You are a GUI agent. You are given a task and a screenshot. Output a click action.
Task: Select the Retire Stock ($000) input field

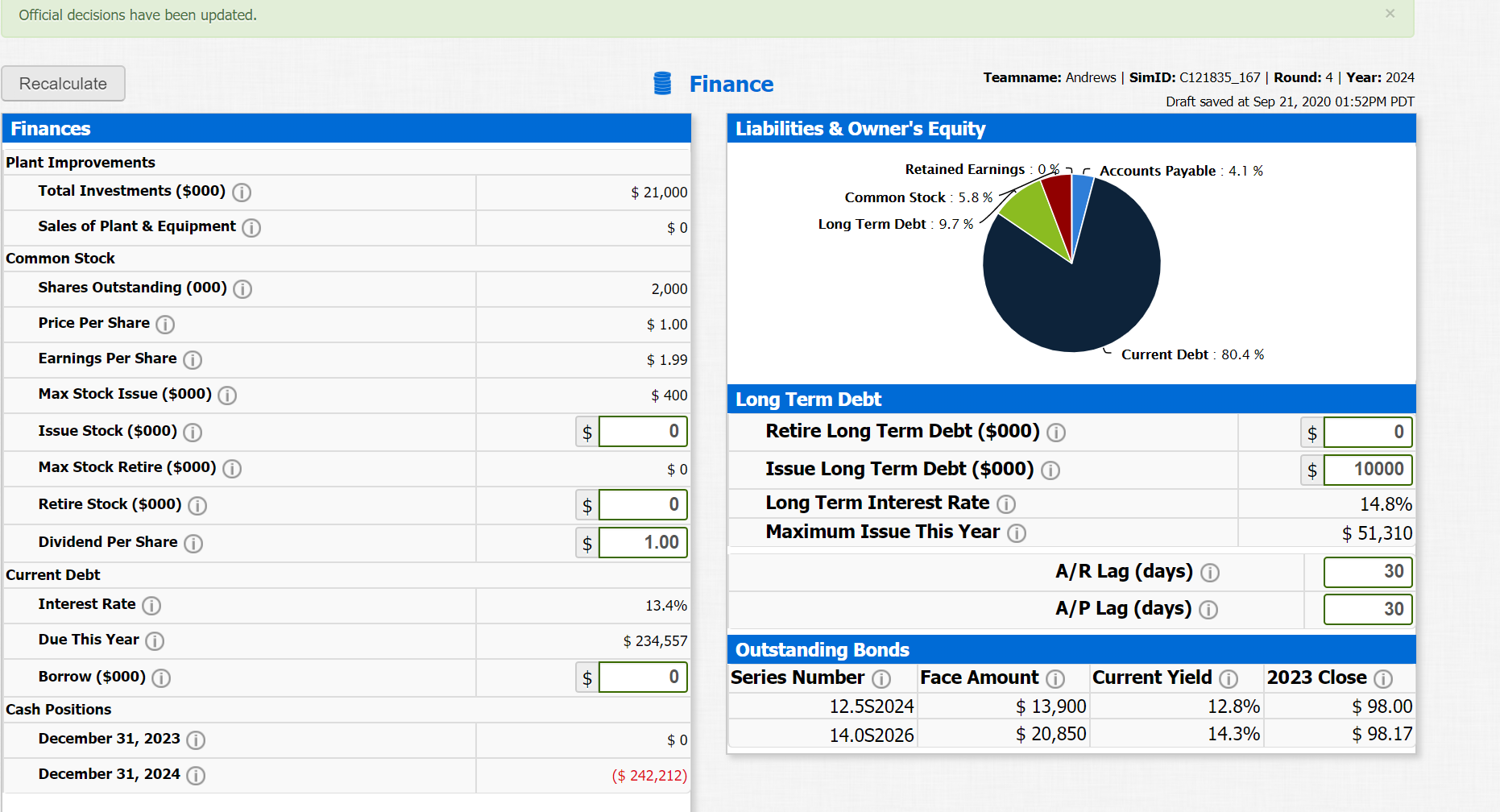(x=643, y=504)
